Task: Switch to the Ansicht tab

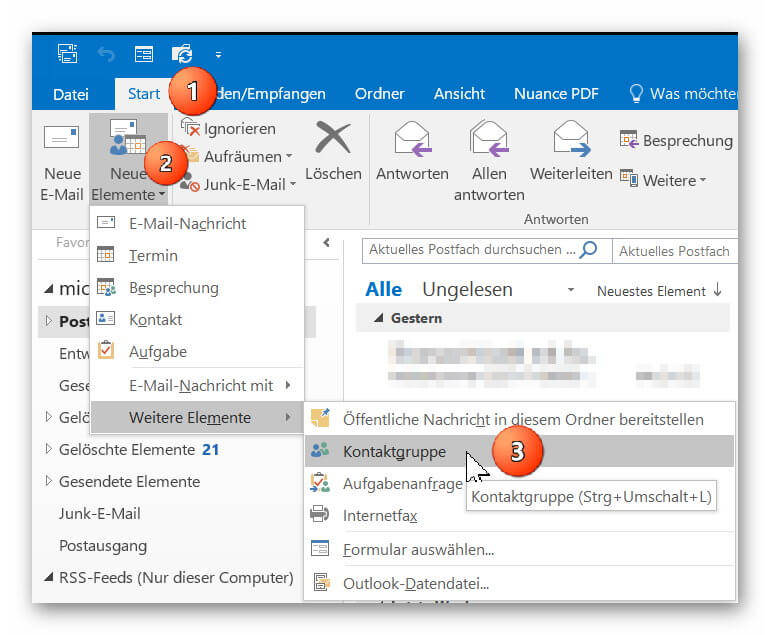Action: tap(459, 93)
